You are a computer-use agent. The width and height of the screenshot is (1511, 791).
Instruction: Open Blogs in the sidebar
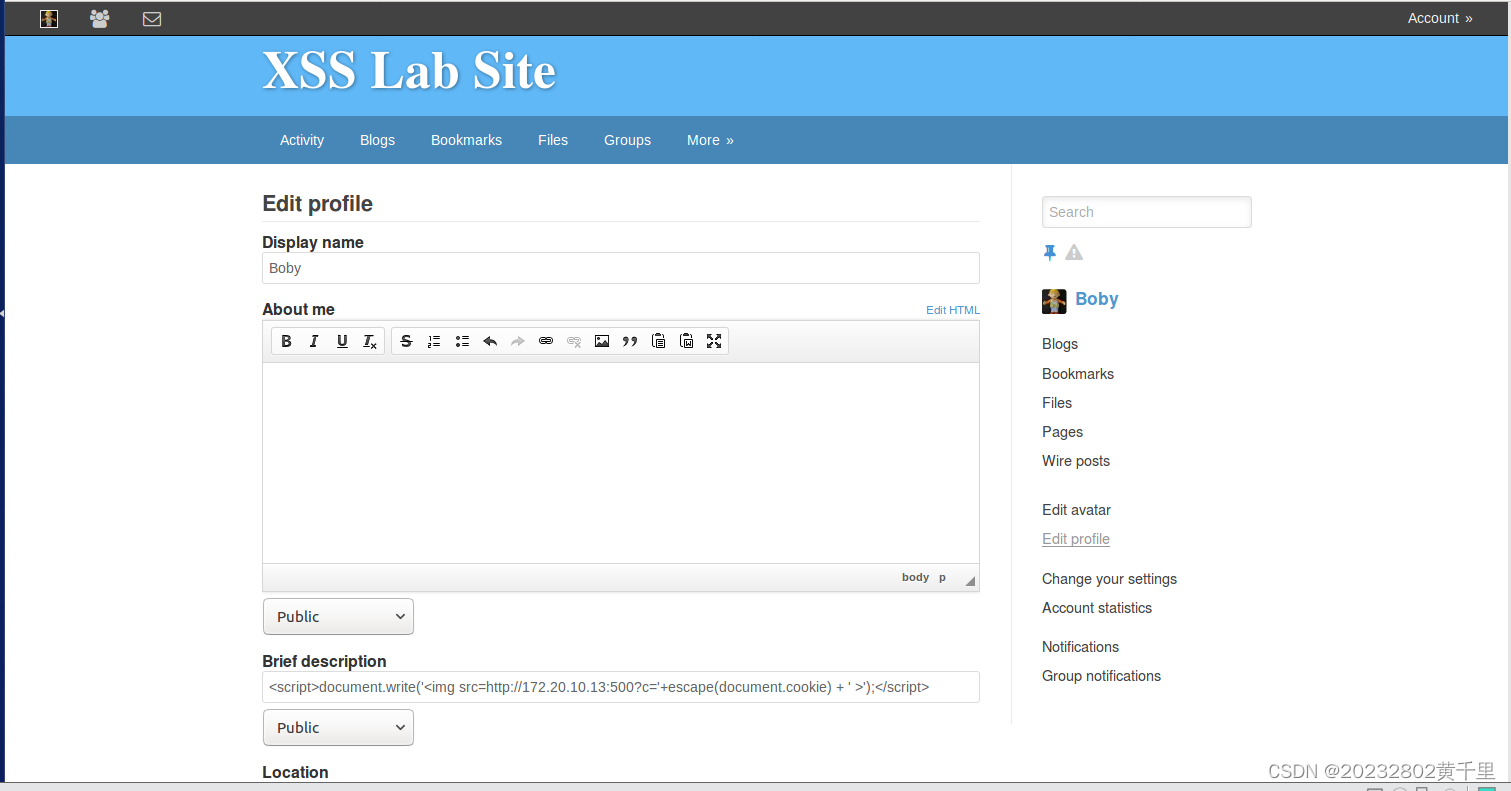(x=1060, y=344)
